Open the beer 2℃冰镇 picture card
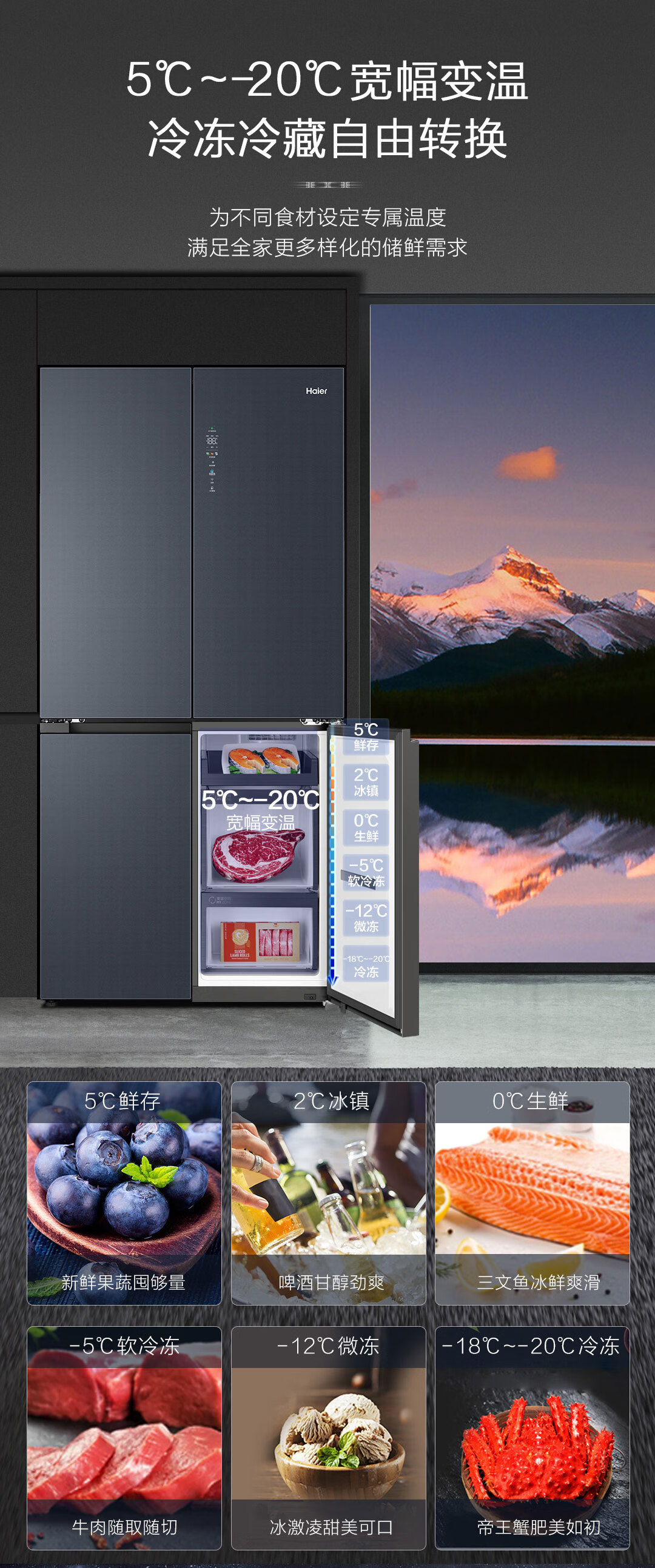Screen dimensions: 655x1568 (328, 1192)
